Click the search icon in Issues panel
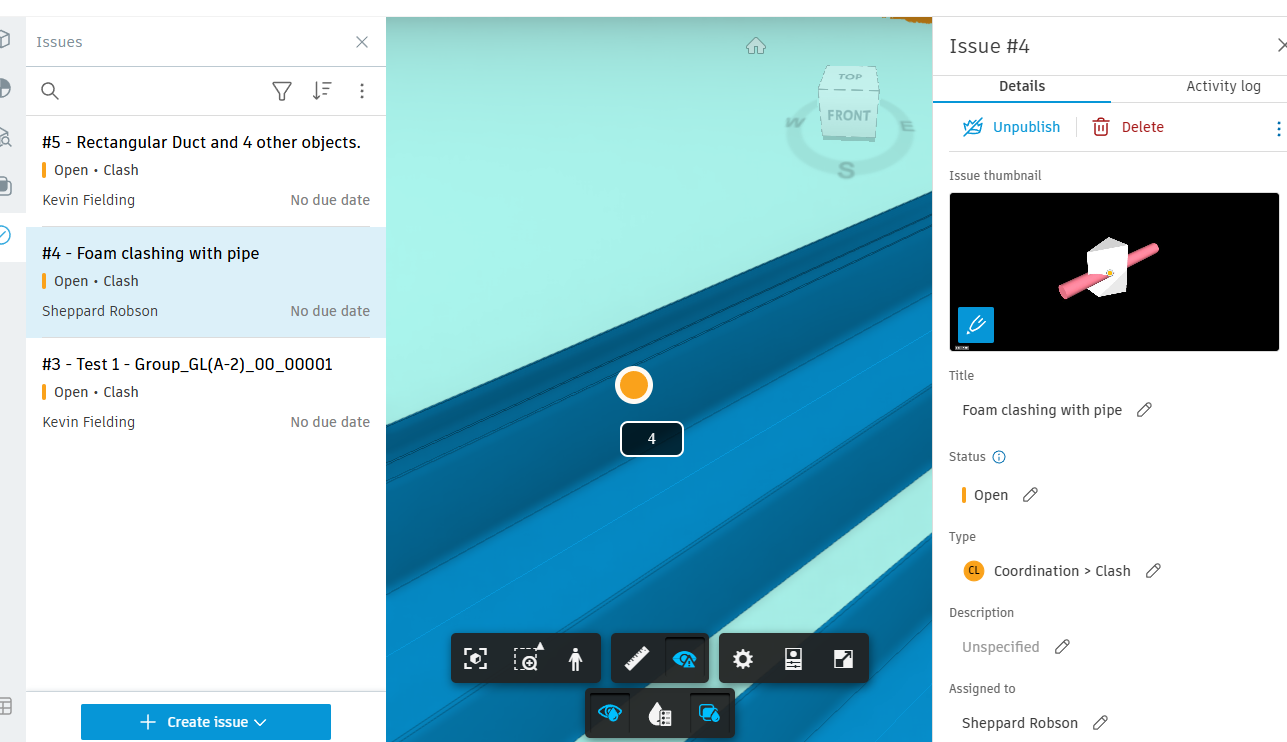 (50, 91)
